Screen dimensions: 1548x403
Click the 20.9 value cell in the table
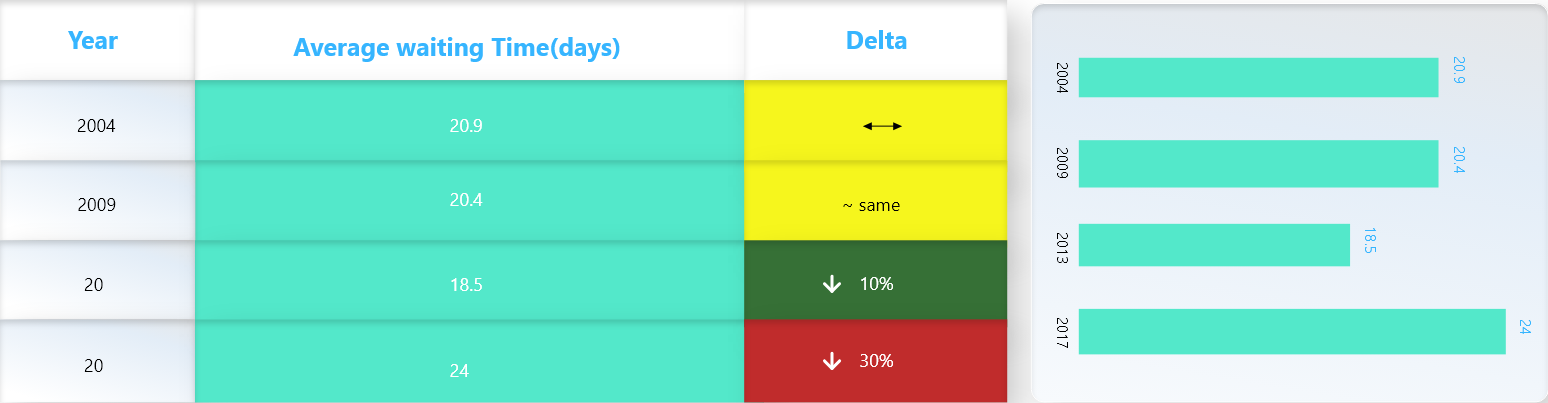click(x=467, y=126)
